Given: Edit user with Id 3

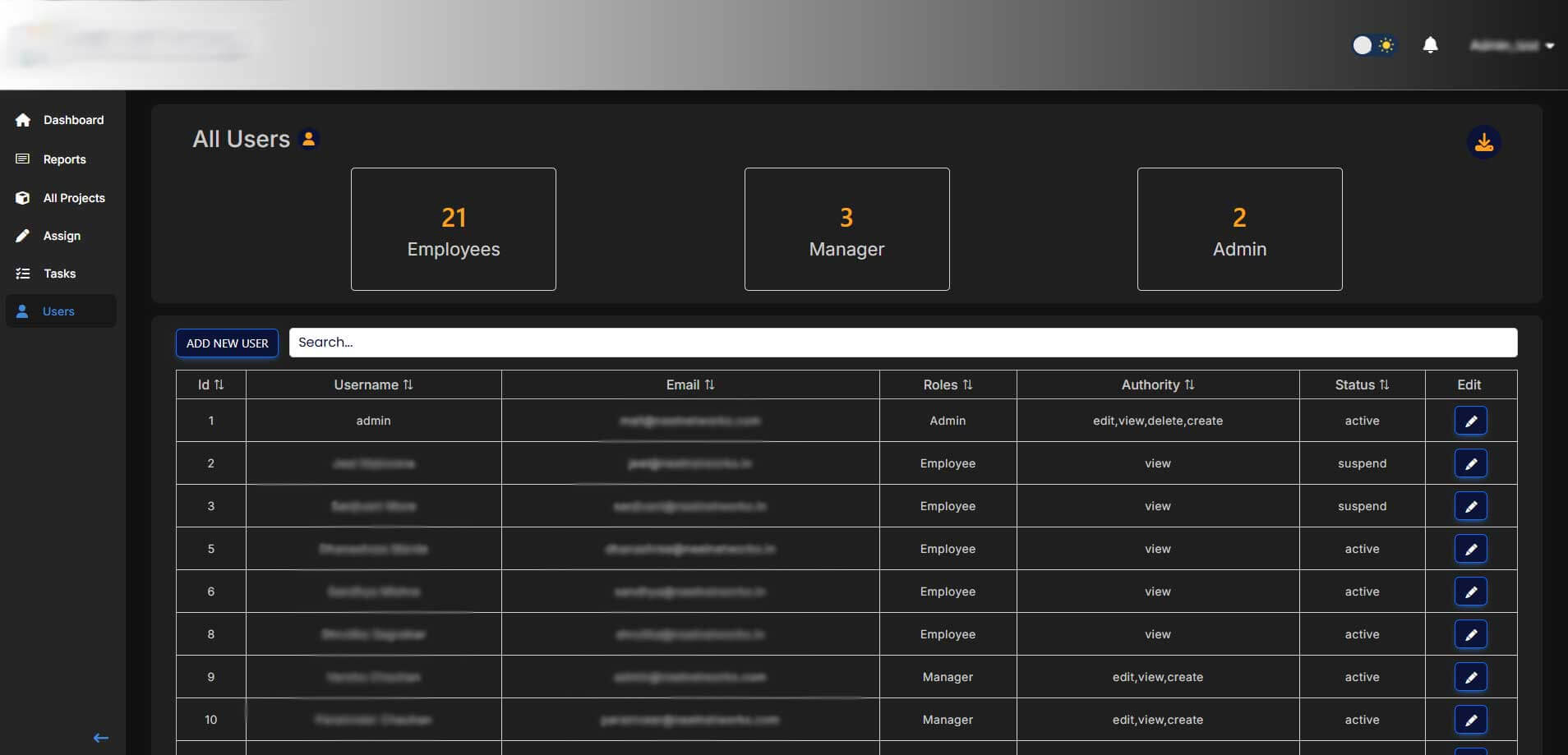Looking at the screenshot, I should 1471,506.
